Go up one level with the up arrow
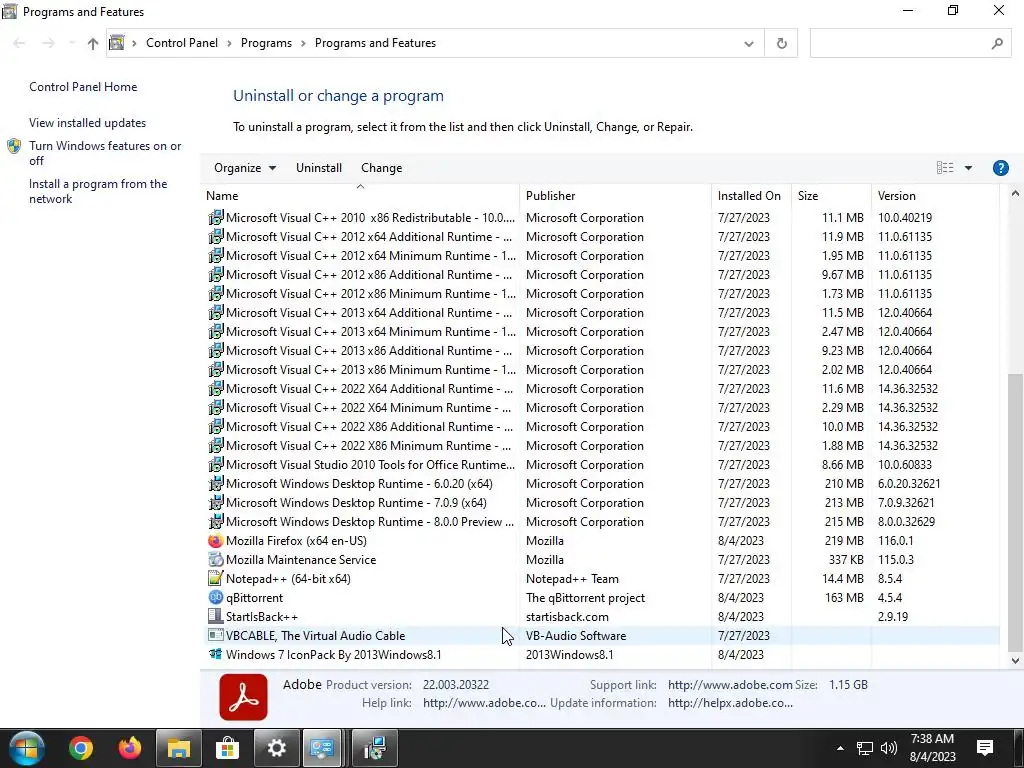Image resolution: width=1024 pixels, height=768 pixels. click(93, 43)
